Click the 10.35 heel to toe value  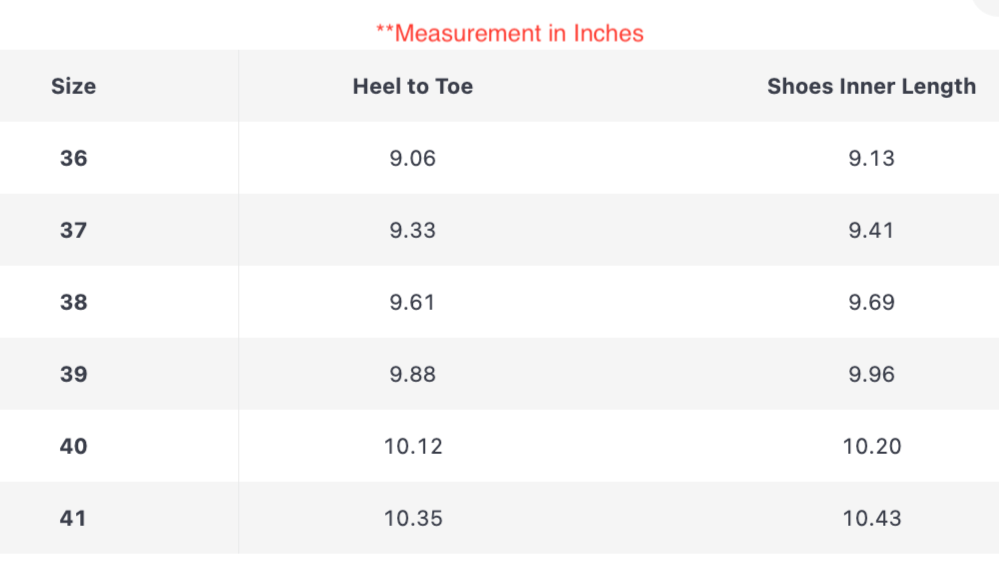413,518
